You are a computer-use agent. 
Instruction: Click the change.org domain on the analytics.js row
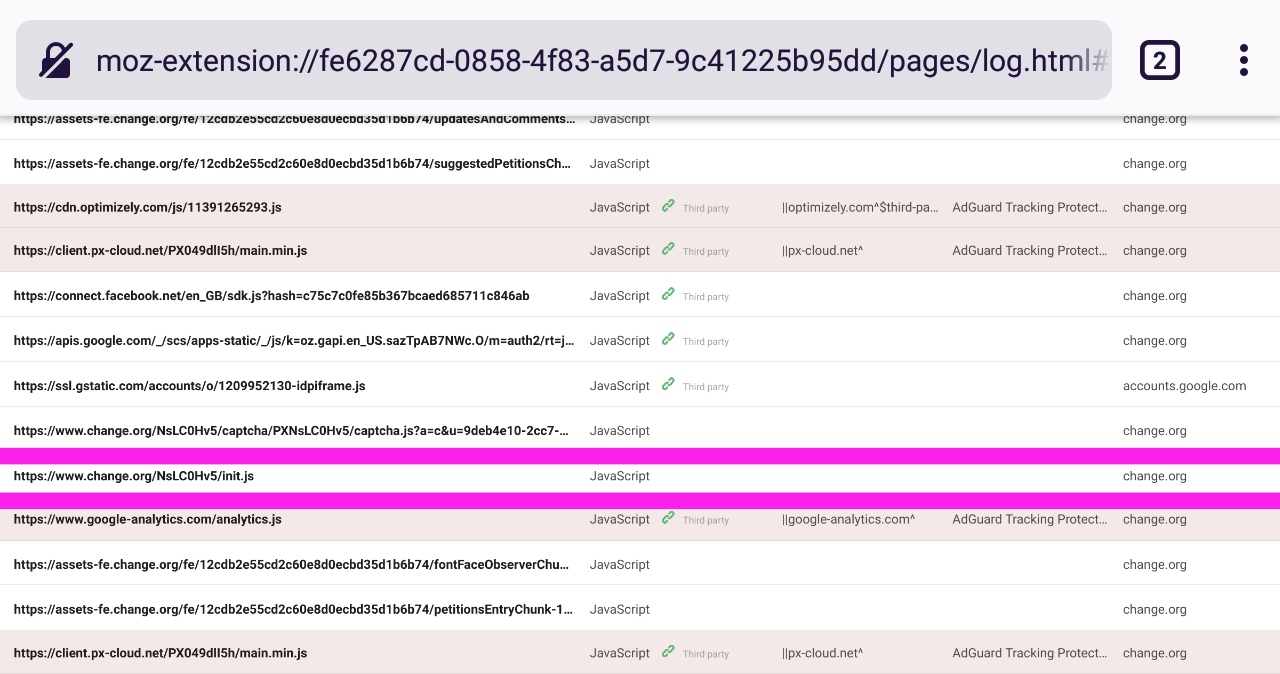[1154, 519]
